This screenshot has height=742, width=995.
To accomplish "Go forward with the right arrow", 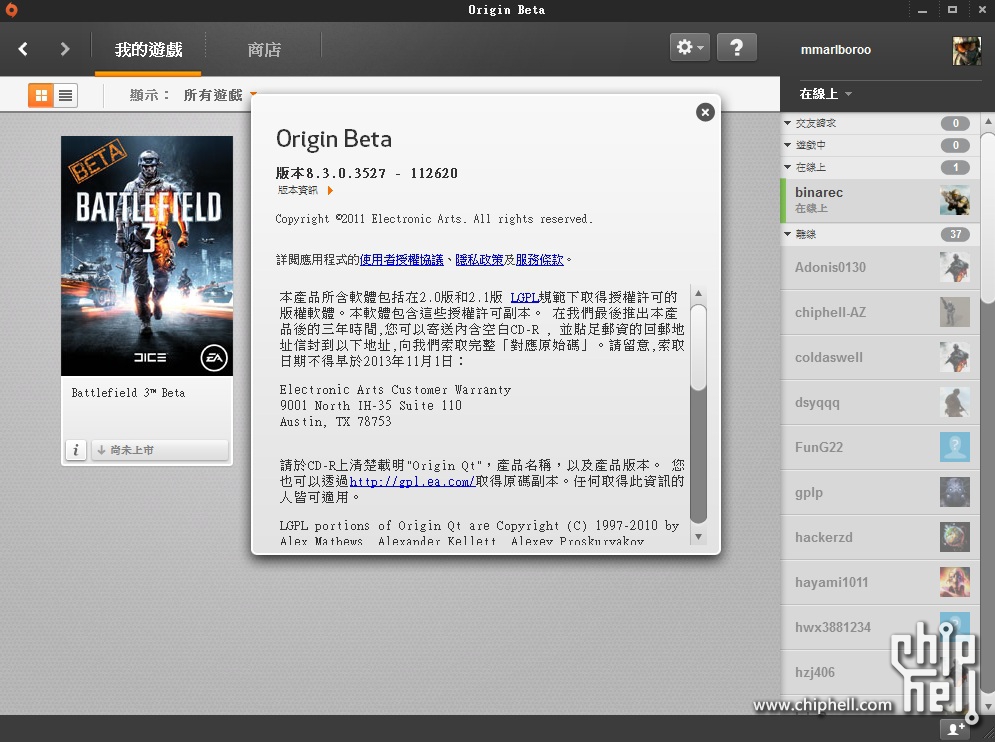I will point(64,49).
